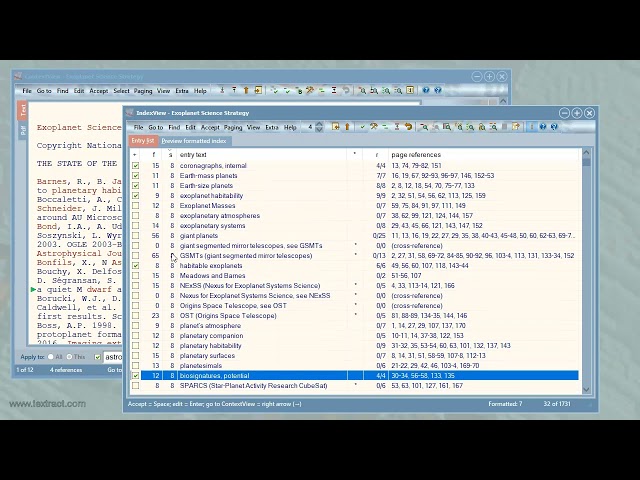Click the yellow box arrow icon in IndexView toolbar

pyautogui.click(x=336, y=127)
